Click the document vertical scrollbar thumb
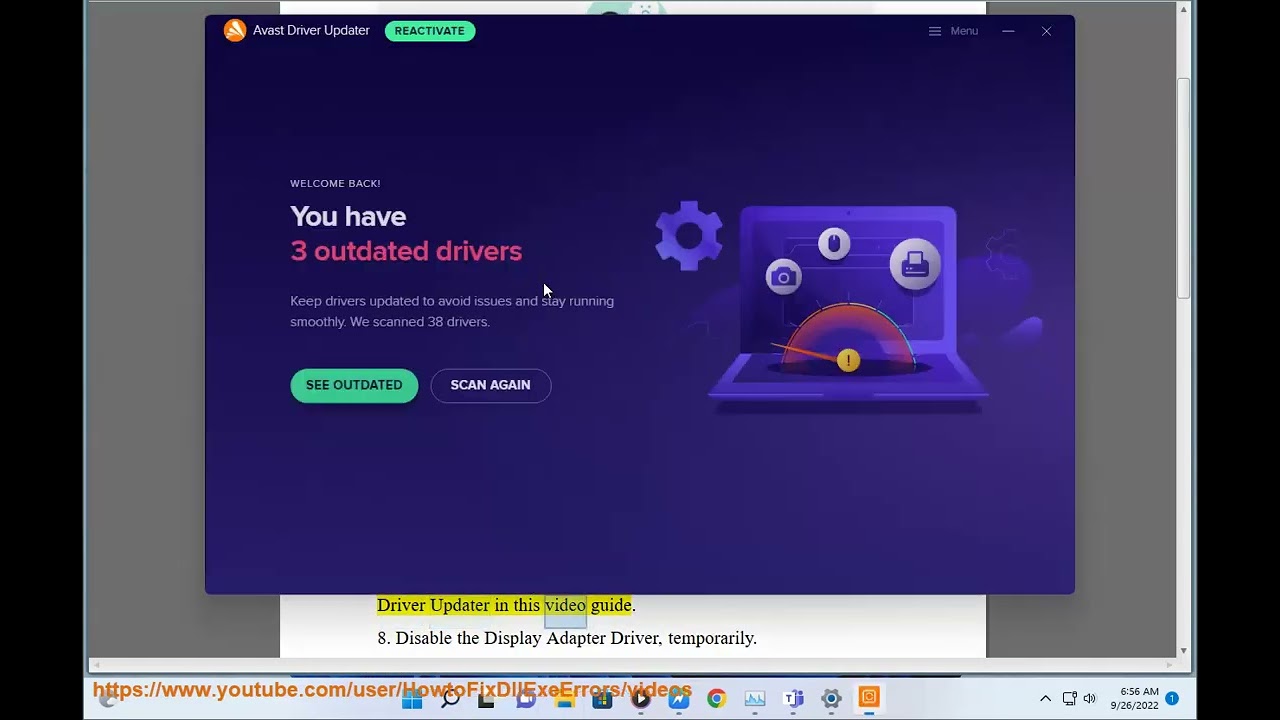The image size is (1280, 720). [1184, 188]
